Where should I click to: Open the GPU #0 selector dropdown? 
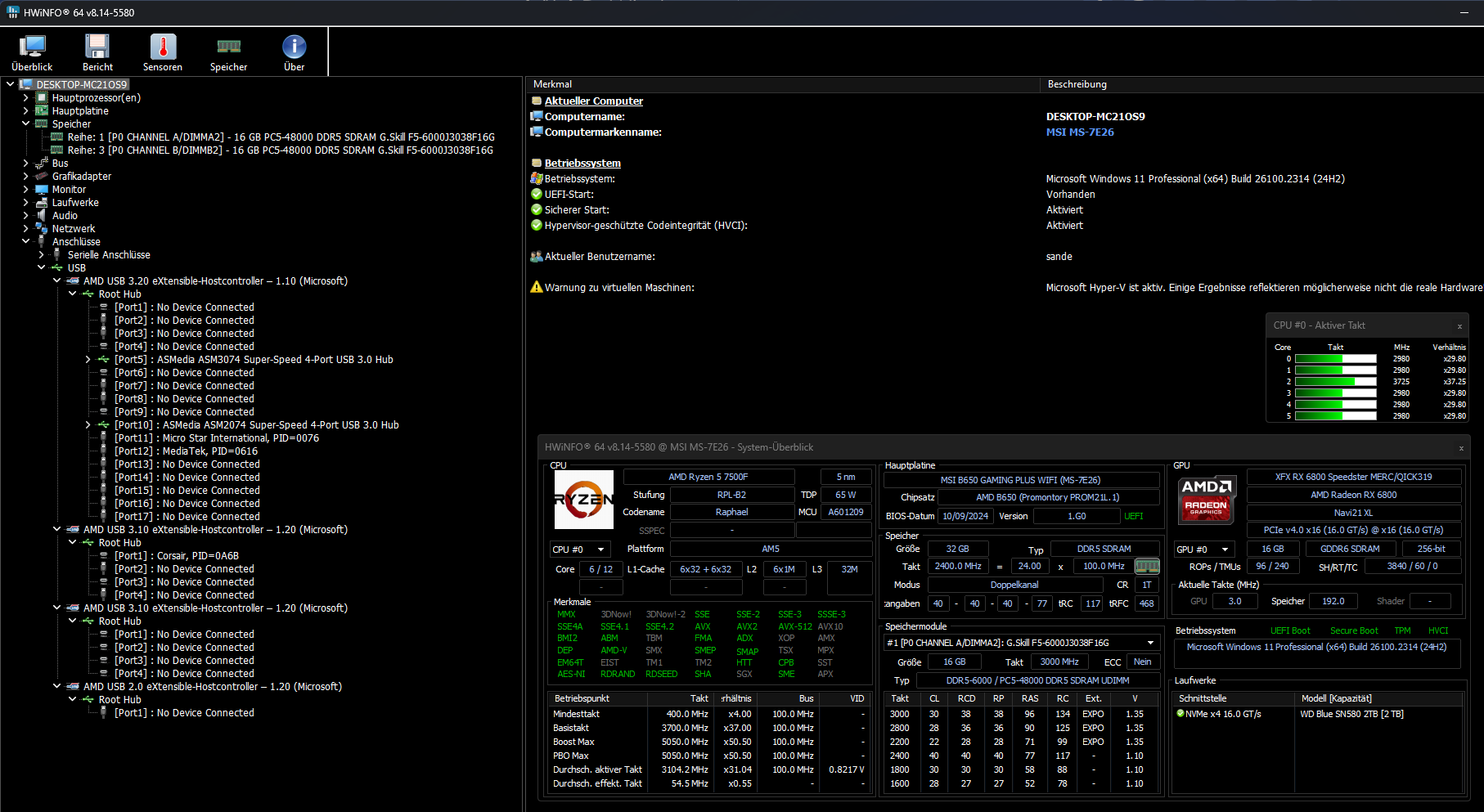point(1203,550)
